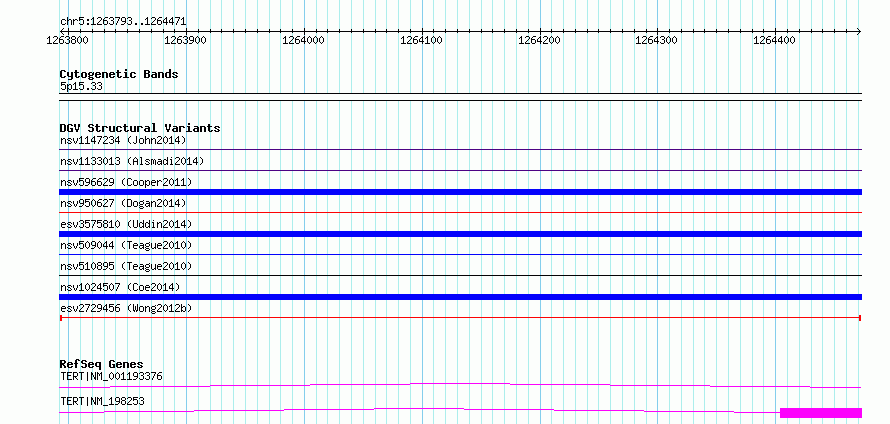Select the Cytogenetic Bands track title

(x=119, y=74)
